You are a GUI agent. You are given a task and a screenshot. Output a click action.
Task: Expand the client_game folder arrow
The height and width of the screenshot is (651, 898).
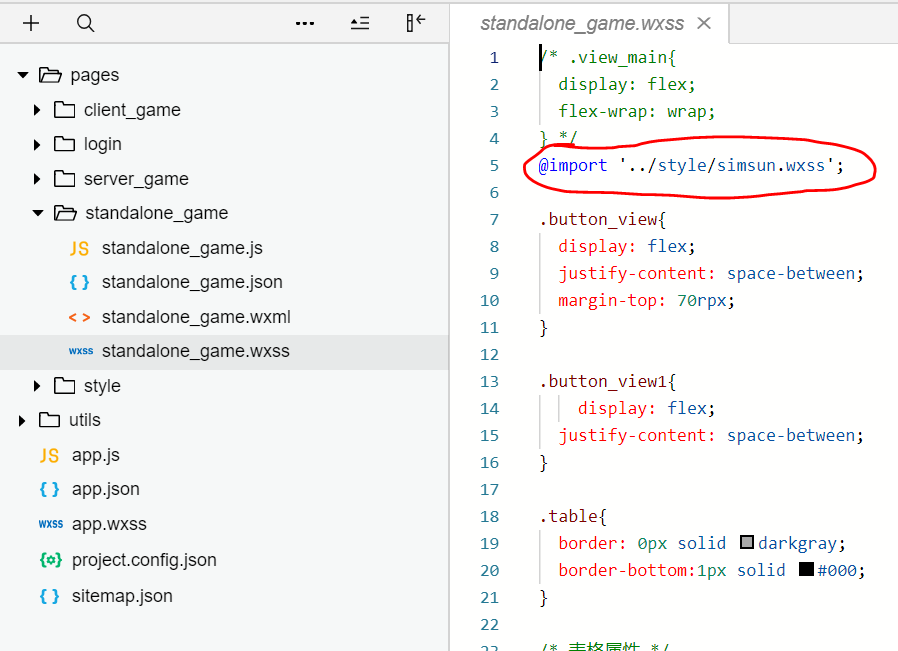pos(37,110)
